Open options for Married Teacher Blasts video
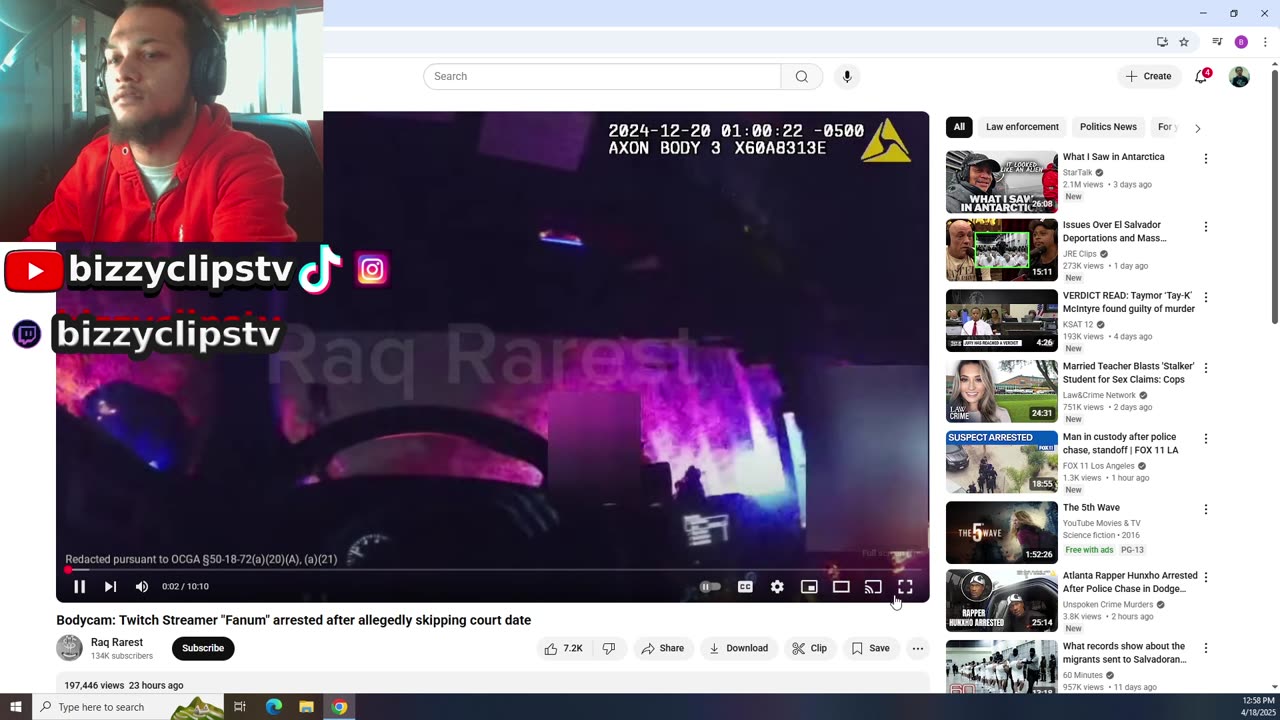 click(x=1205, y=368)
